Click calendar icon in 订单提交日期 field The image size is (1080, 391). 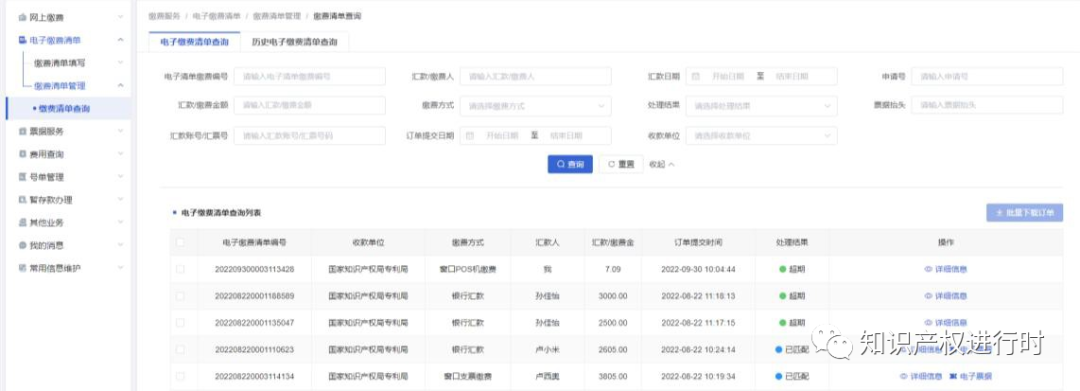[x=470, y=136]
